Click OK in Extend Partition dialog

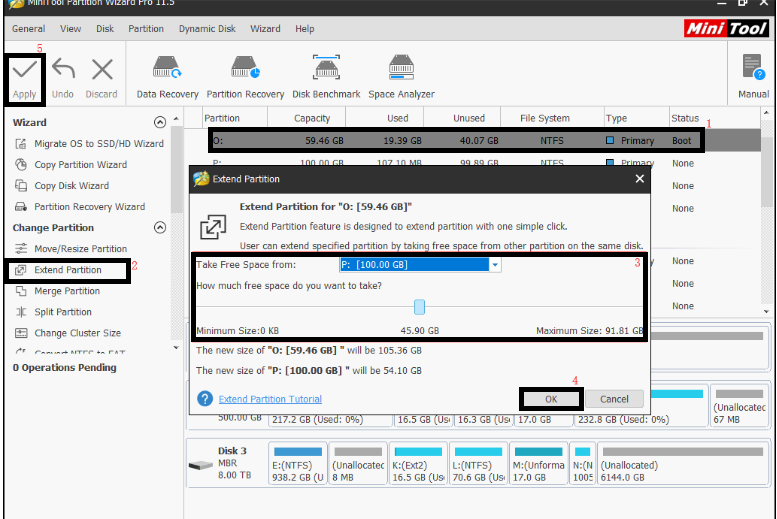point(551,399)
